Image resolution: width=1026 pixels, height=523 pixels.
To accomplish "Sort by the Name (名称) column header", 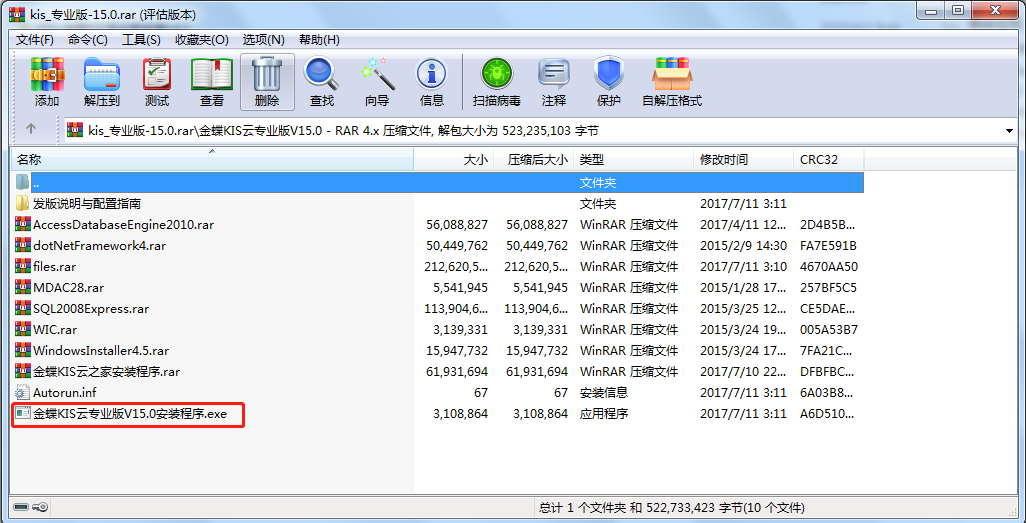I will pos(213,160).
